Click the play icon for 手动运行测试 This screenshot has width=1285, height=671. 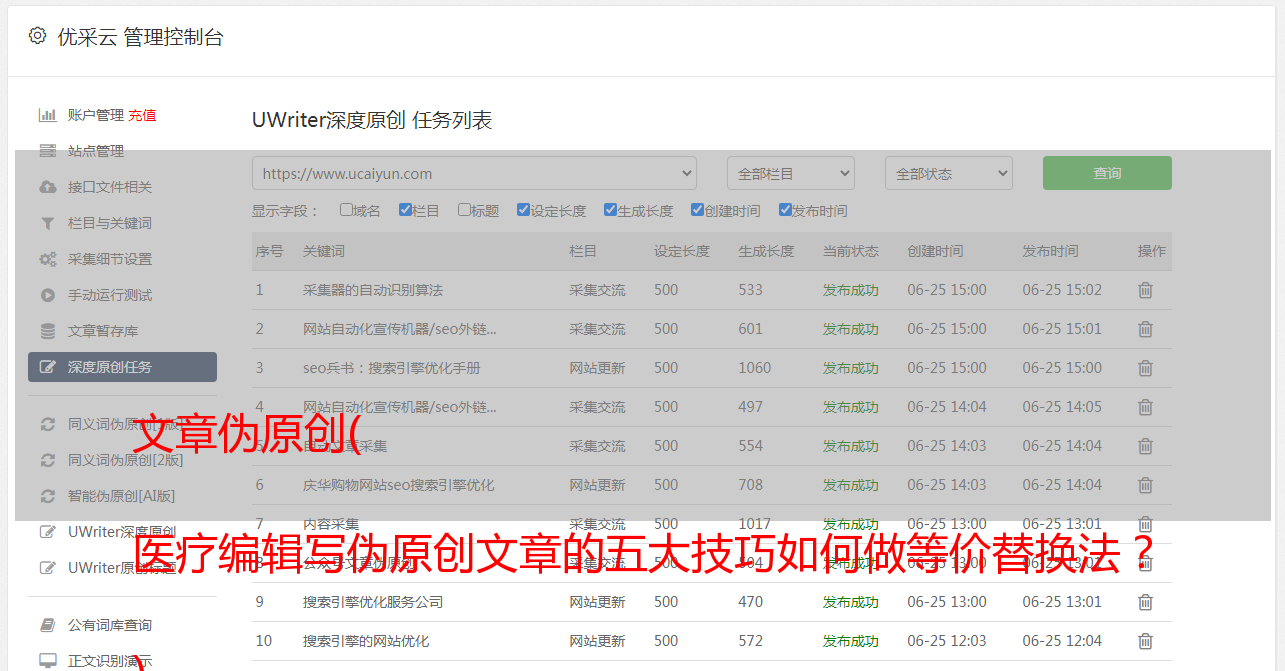[47, 295]
